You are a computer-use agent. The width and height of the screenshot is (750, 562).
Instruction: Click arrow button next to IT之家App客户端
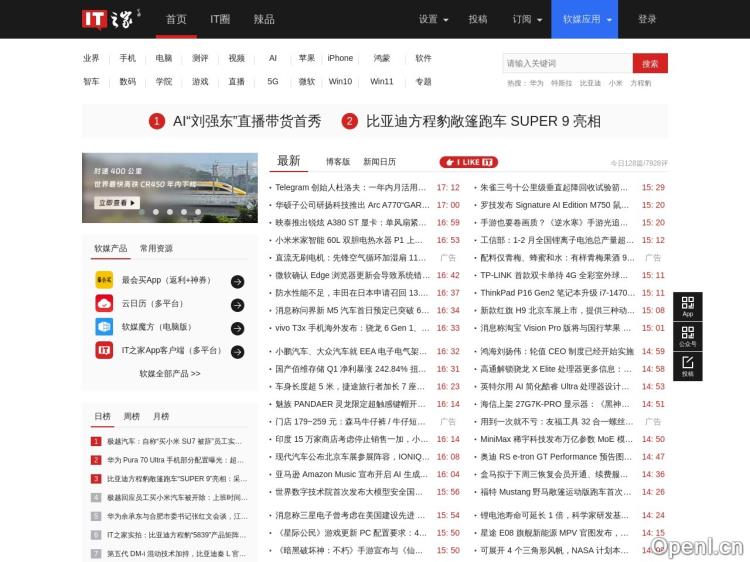pos(237,352)
